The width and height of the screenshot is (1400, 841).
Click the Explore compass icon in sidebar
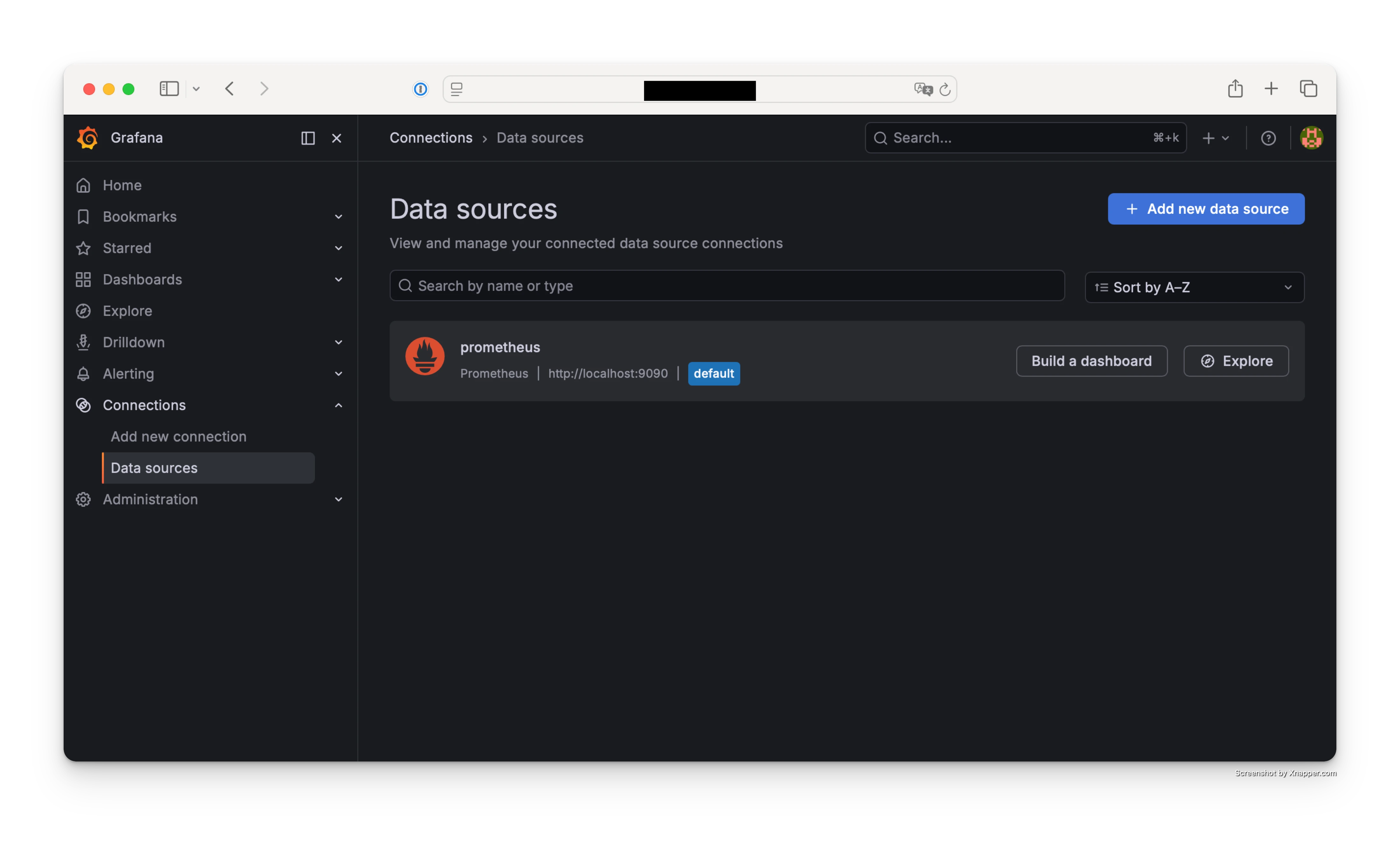pyautogui.click(x=83, y=311)
